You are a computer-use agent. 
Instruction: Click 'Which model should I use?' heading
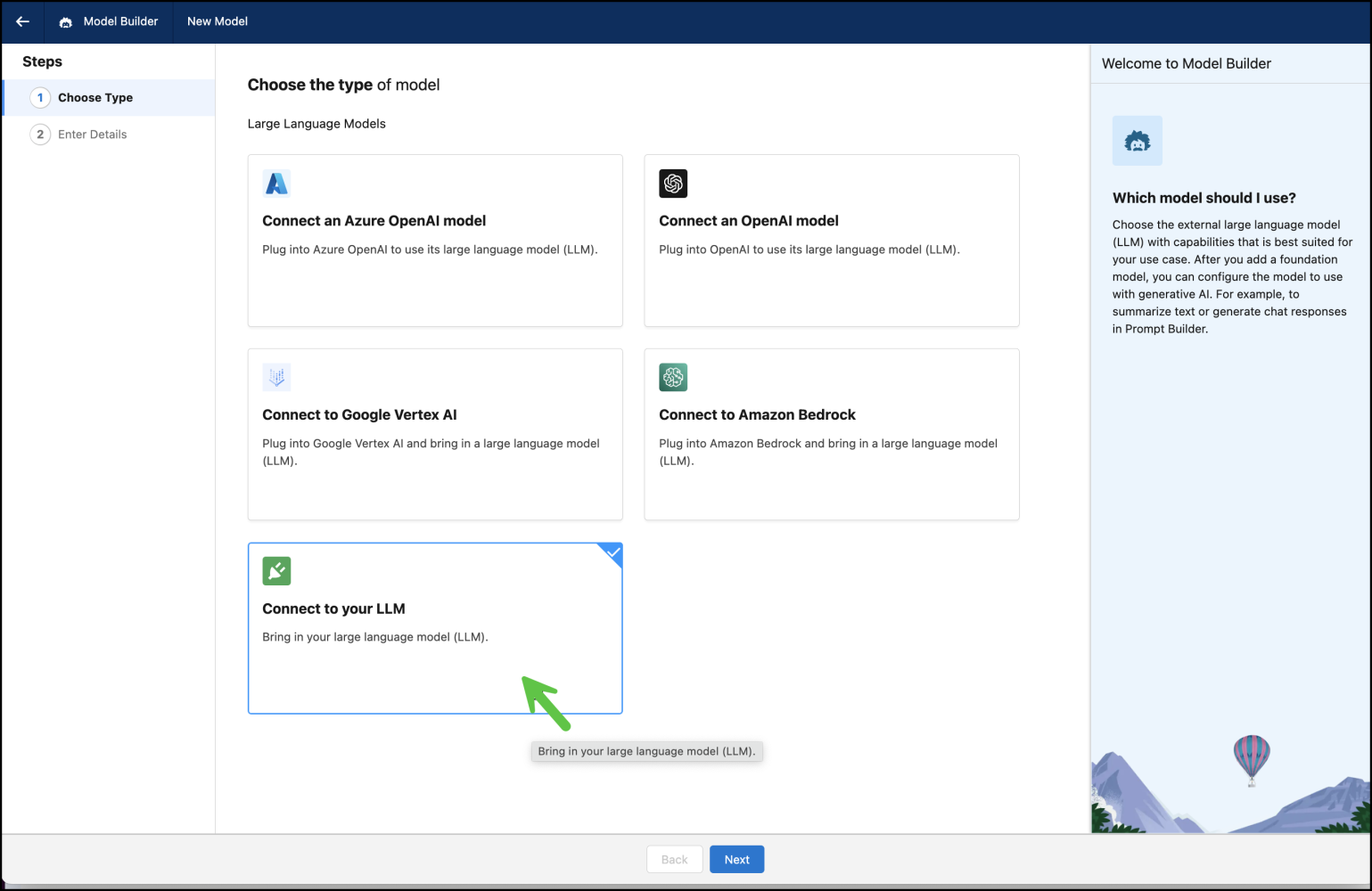point(1204,198)
